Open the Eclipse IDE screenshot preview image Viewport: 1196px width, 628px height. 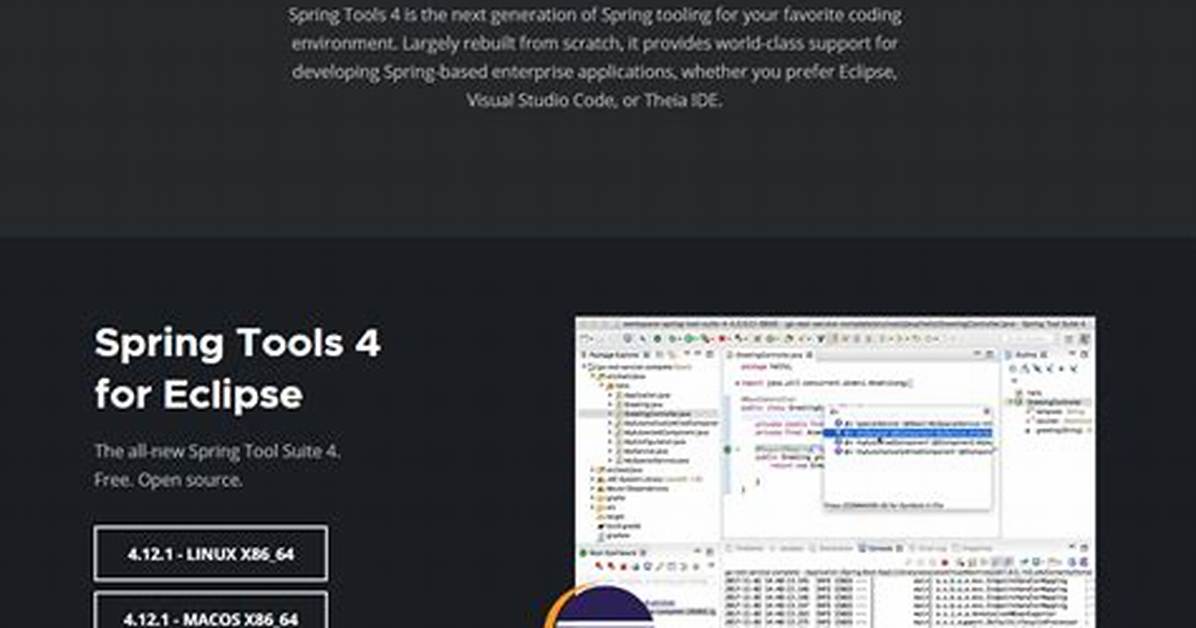(x=835, y=472)
